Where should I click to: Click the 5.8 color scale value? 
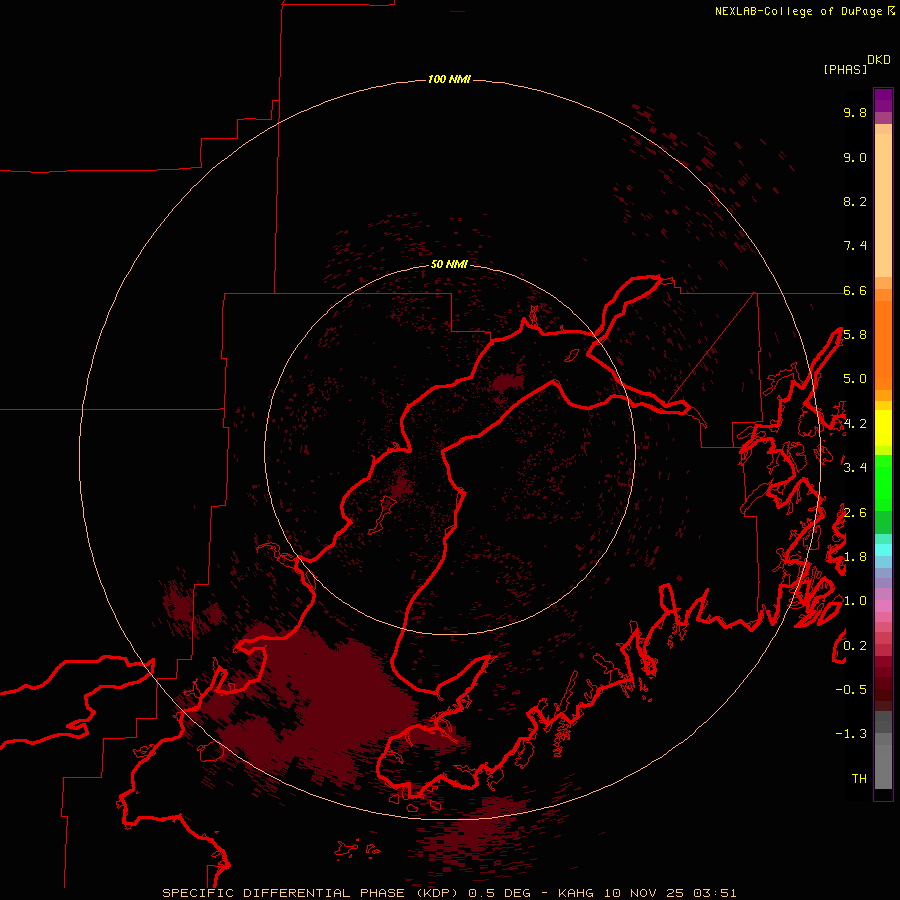click(855, 335)
